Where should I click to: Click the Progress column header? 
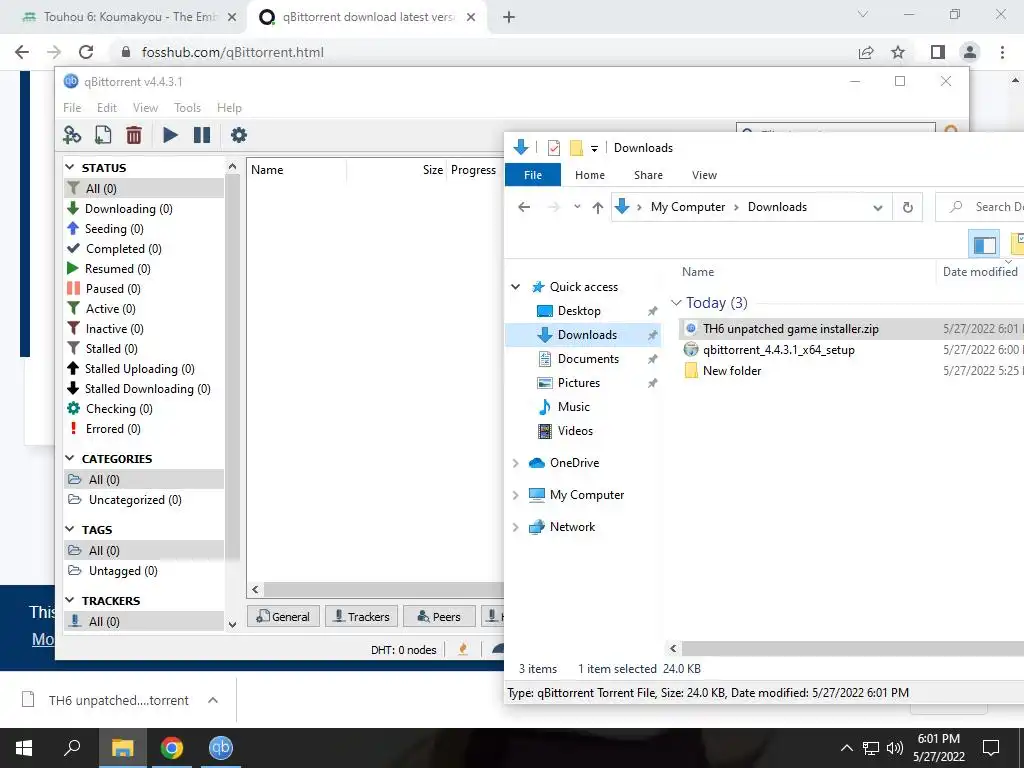[x=475, y=170]
